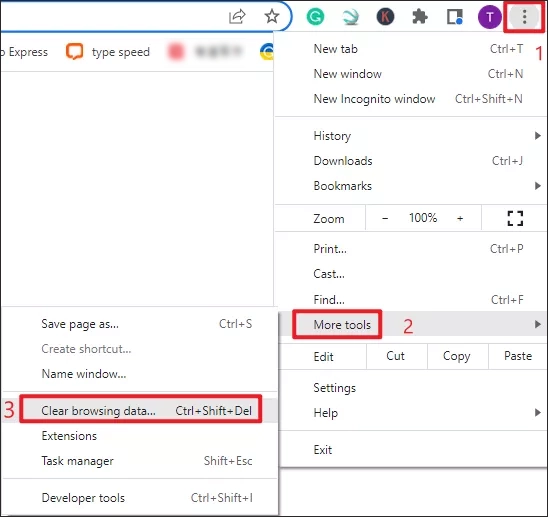Image resolution: width=548 pixels, height=517 pixels.
Task: Click the fullscreen zoom icon
Action: [515, 218]
